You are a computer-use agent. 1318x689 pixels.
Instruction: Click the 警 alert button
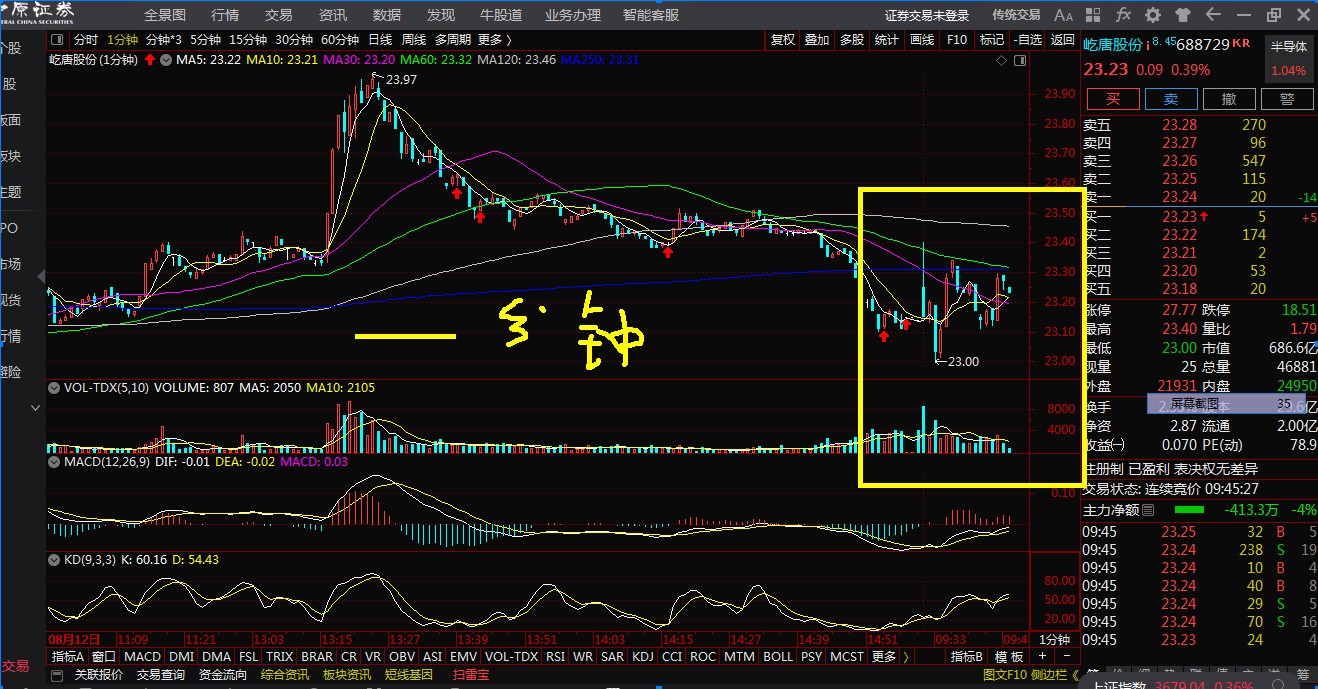pyautogui.click(x=1287, y=99)
